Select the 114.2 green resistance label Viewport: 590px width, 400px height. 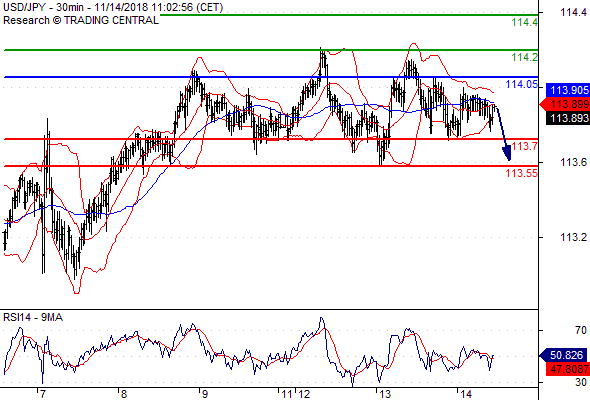click(525, 57)
